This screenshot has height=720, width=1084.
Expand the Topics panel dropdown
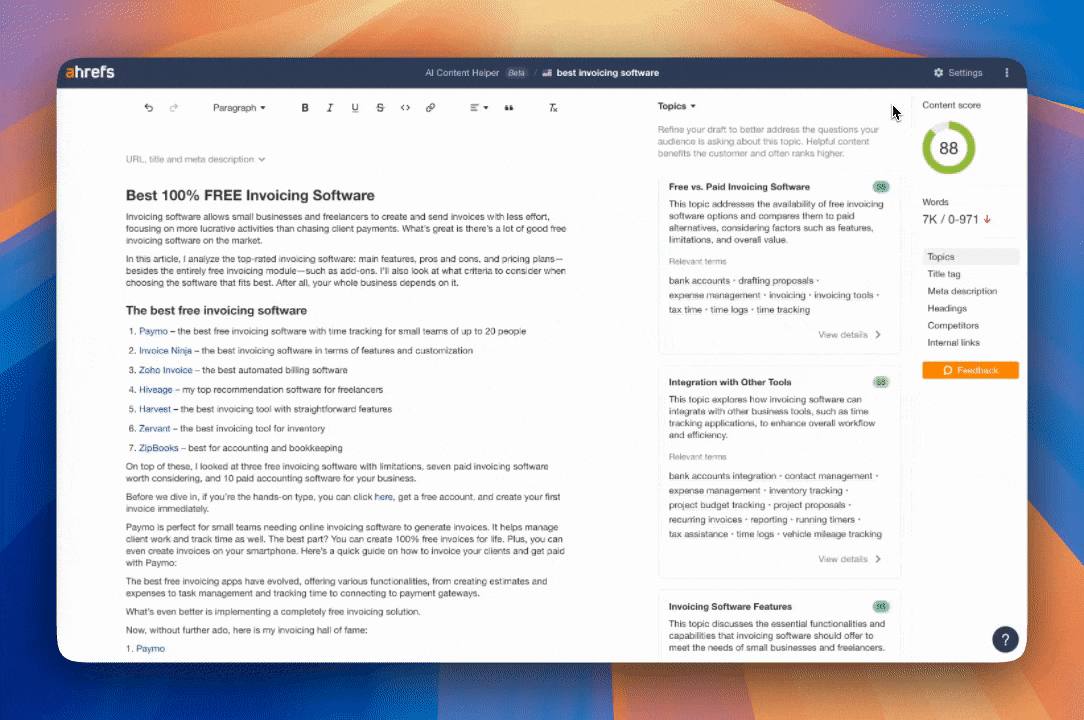(677, 105)
